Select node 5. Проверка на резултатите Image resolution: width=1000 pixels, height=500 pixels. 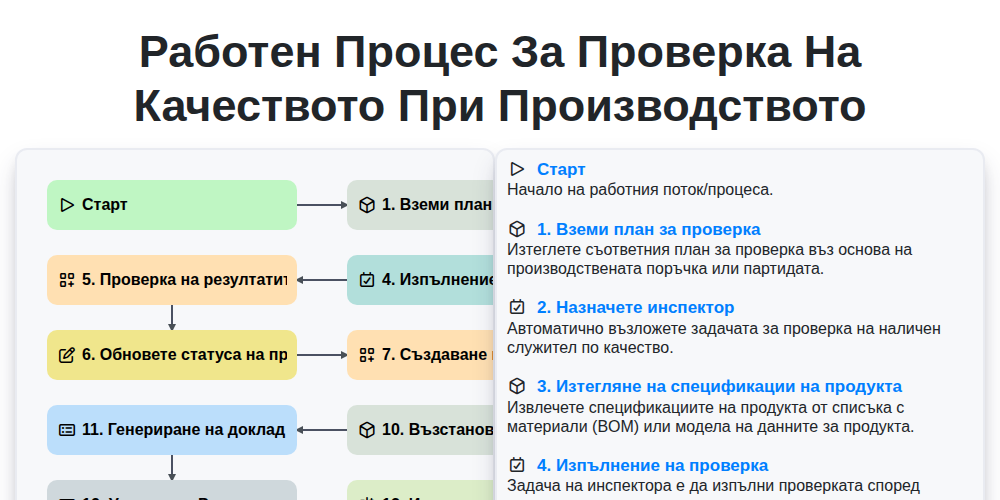172,280
